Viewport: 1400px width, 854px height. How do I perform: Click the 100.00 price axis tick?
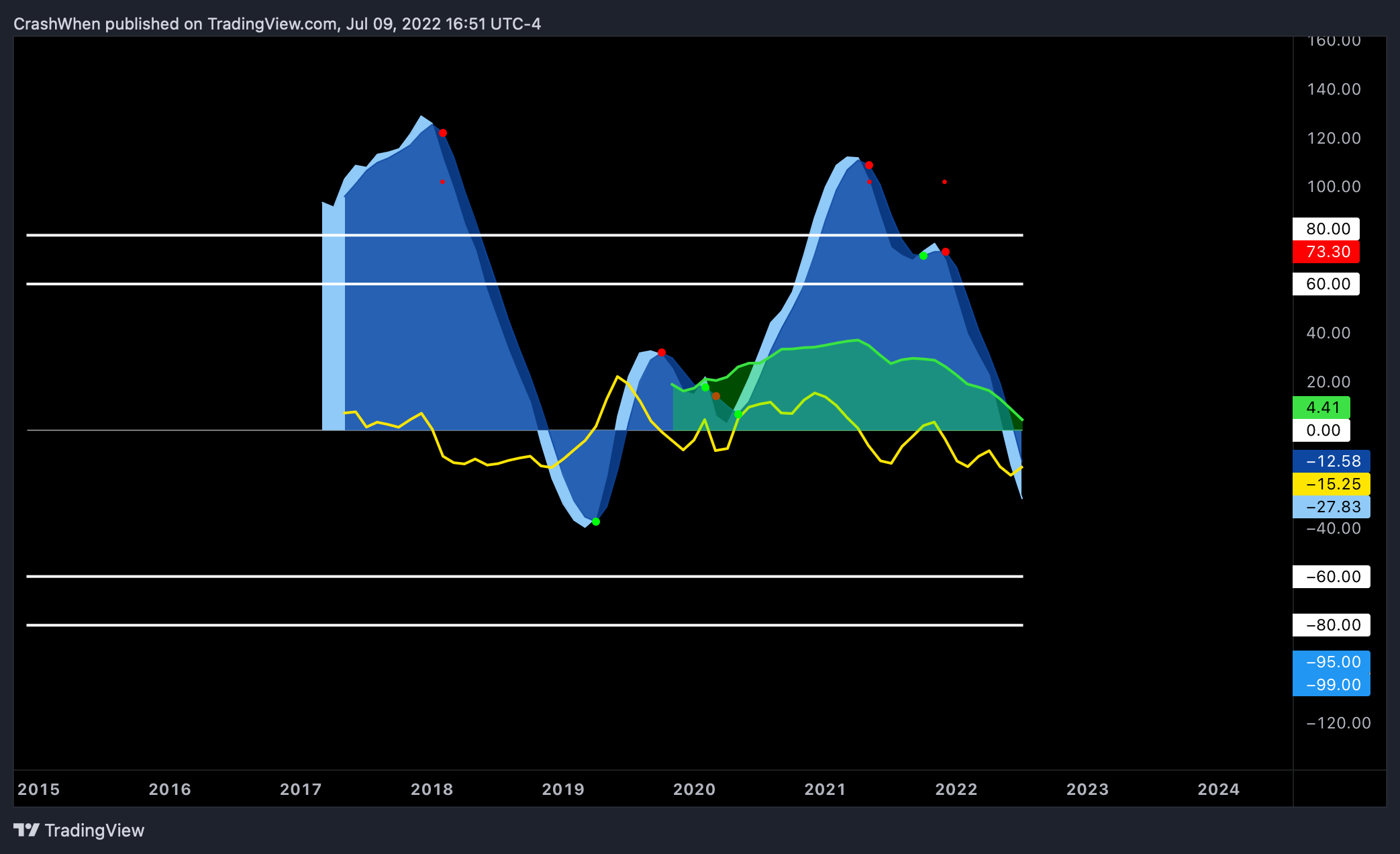coord(1334,187)
